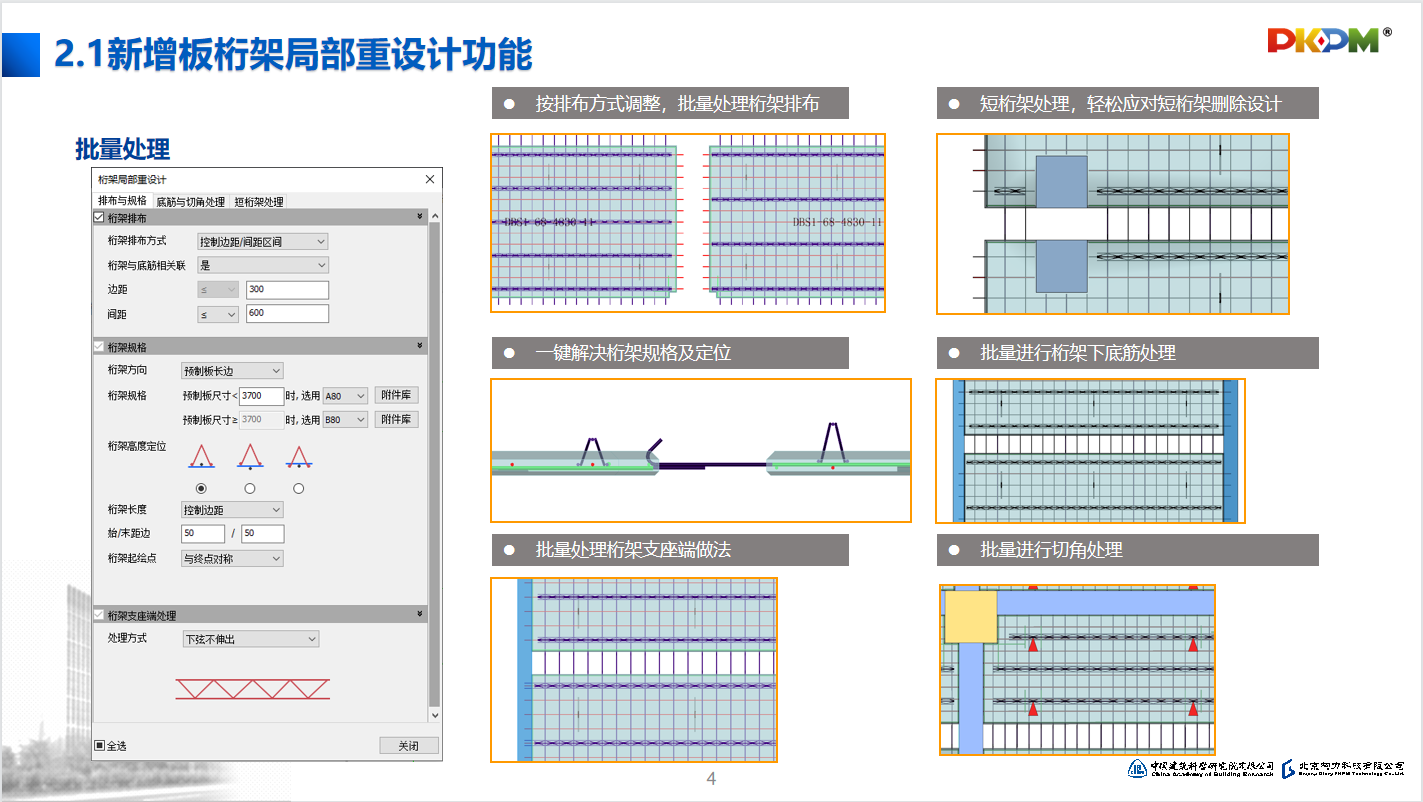Click the slide page number 4

[x=711, y=779]
